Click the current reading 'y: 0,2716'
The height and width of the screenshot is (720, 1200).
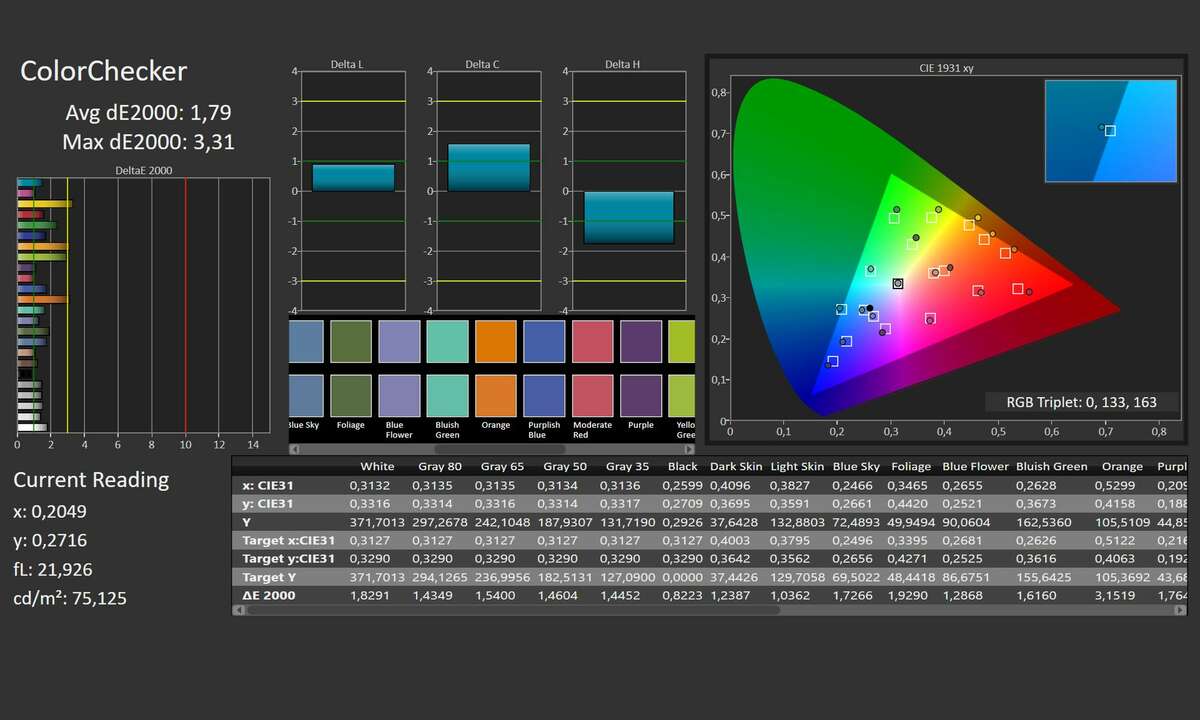coord(50,540)
